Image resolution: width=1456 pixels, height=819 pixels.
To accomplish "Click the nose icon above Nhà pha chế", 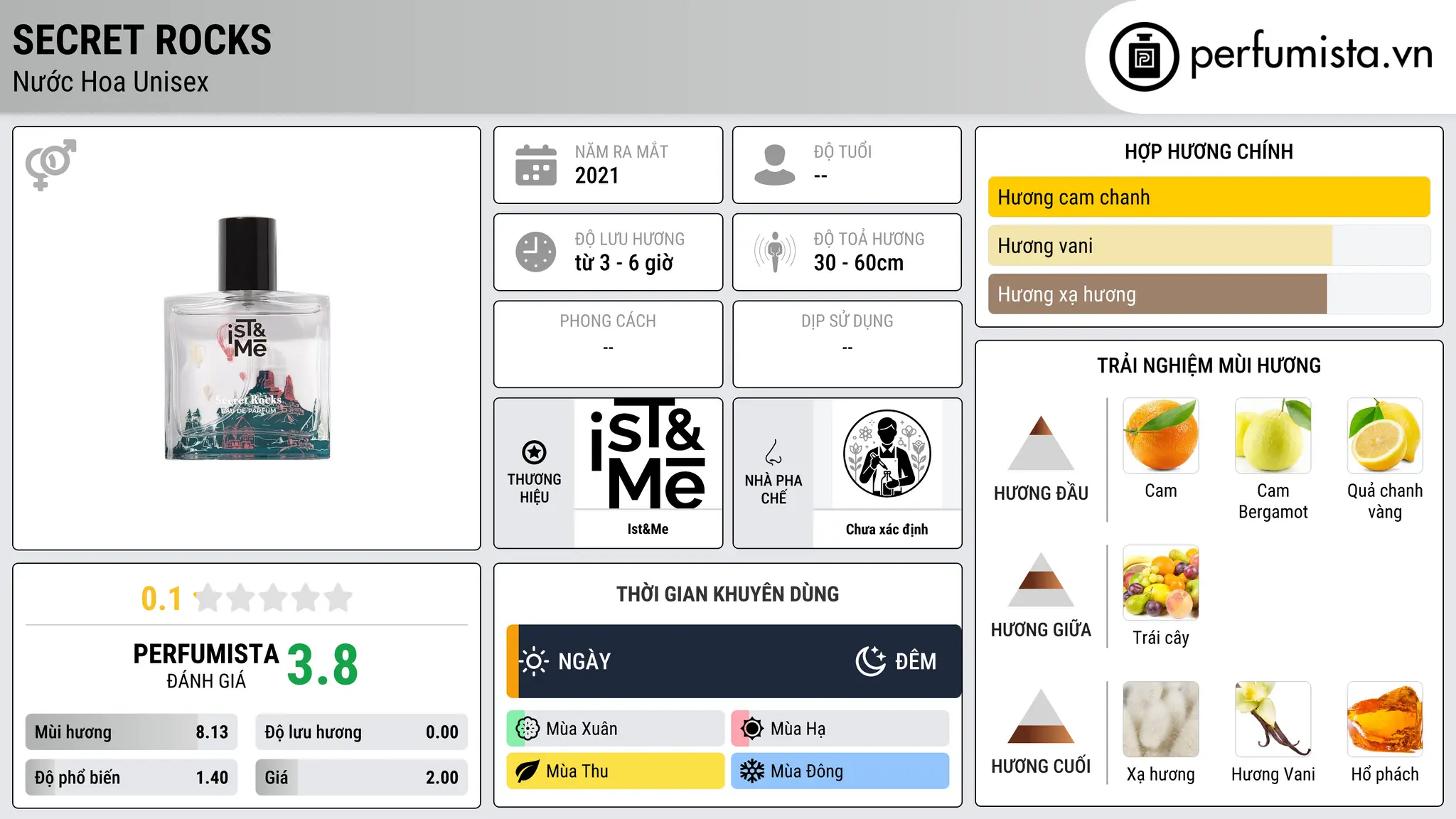I will coord(773,451).
